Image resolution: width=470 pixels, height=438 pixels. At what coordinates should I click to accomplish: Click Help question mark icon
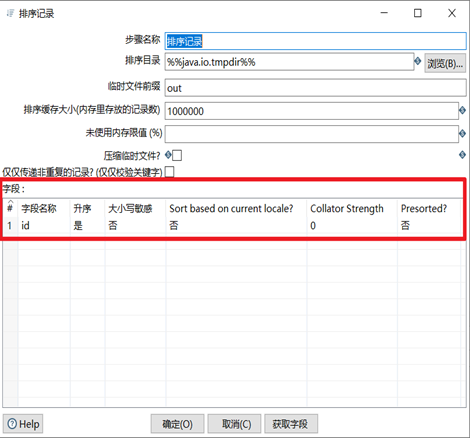point(12,424)
